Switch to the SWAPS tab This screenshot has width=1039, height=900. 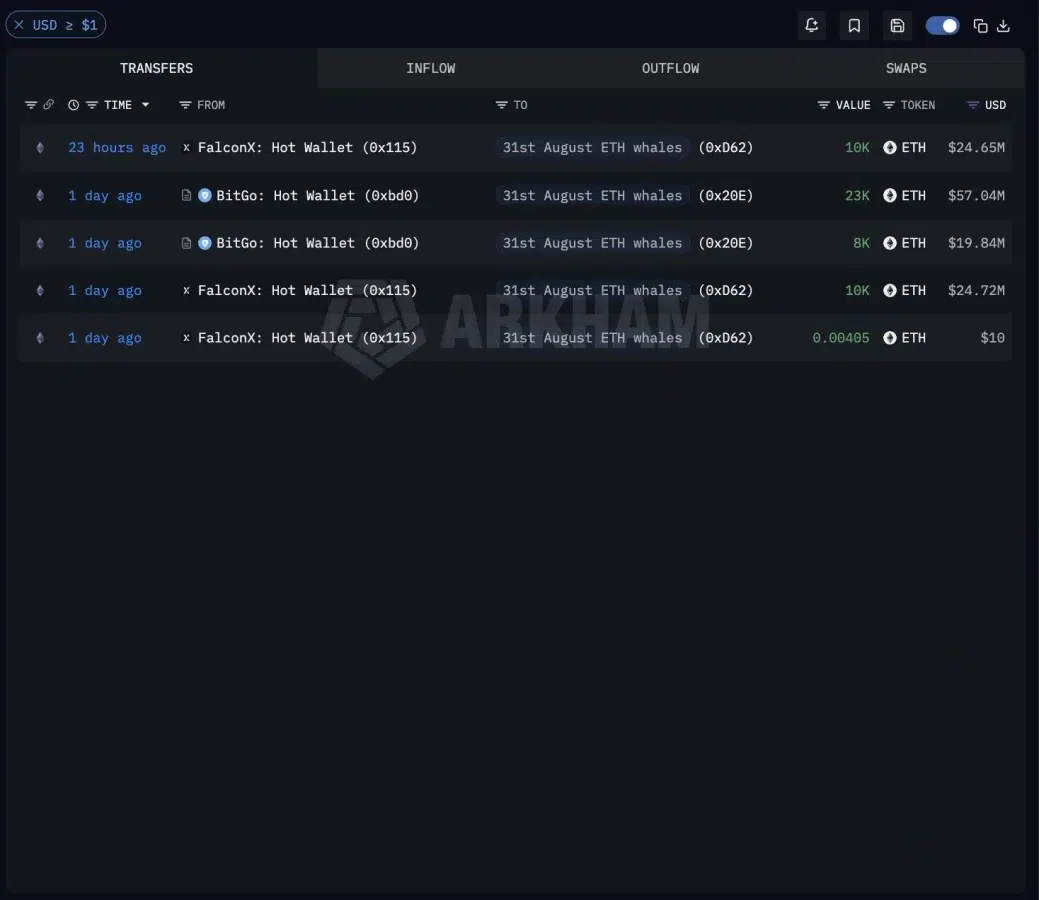906,68
